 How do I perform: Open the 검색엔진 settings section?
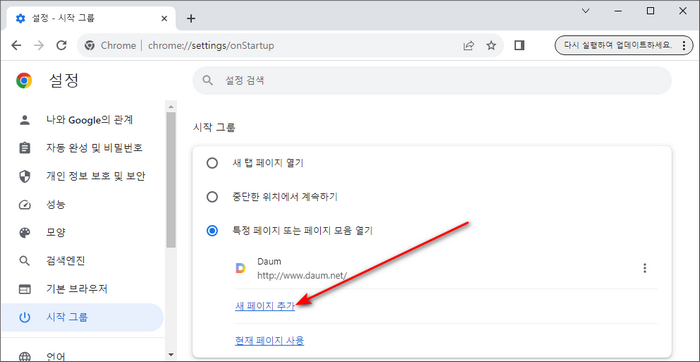tap(83, 261)
